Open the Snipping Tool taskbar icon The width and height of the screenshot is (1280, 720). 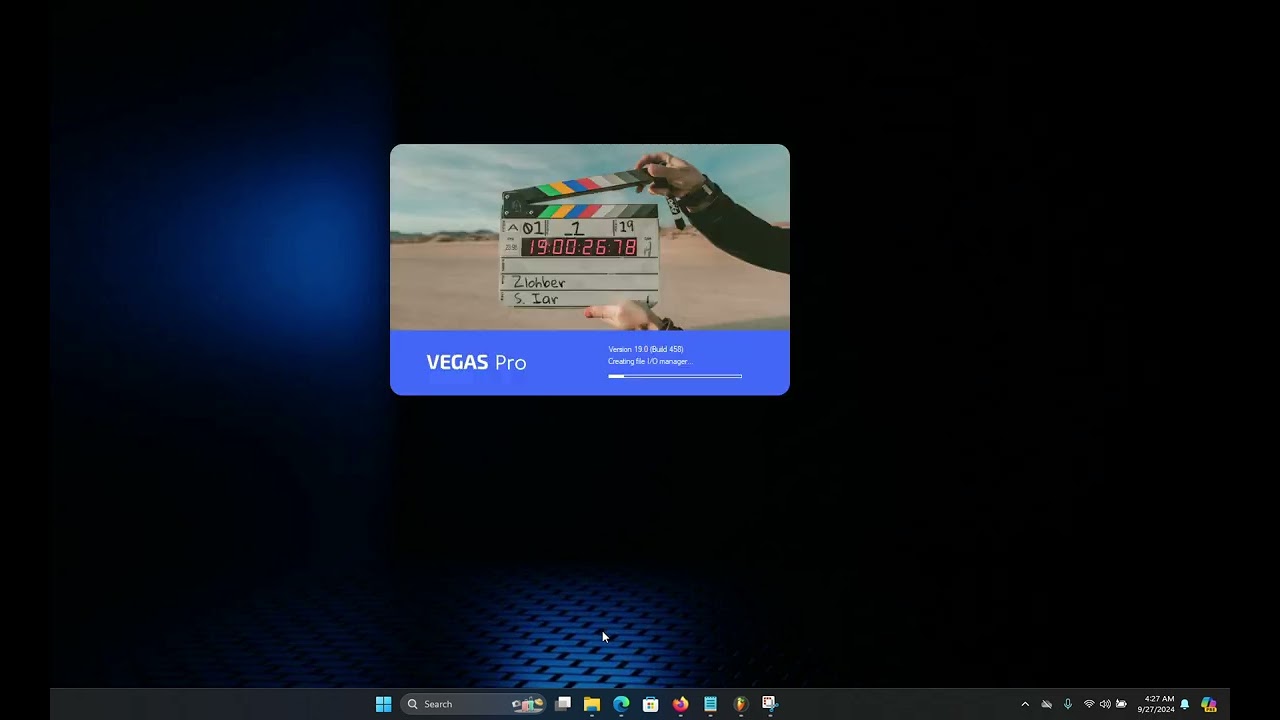coord(769,704)
